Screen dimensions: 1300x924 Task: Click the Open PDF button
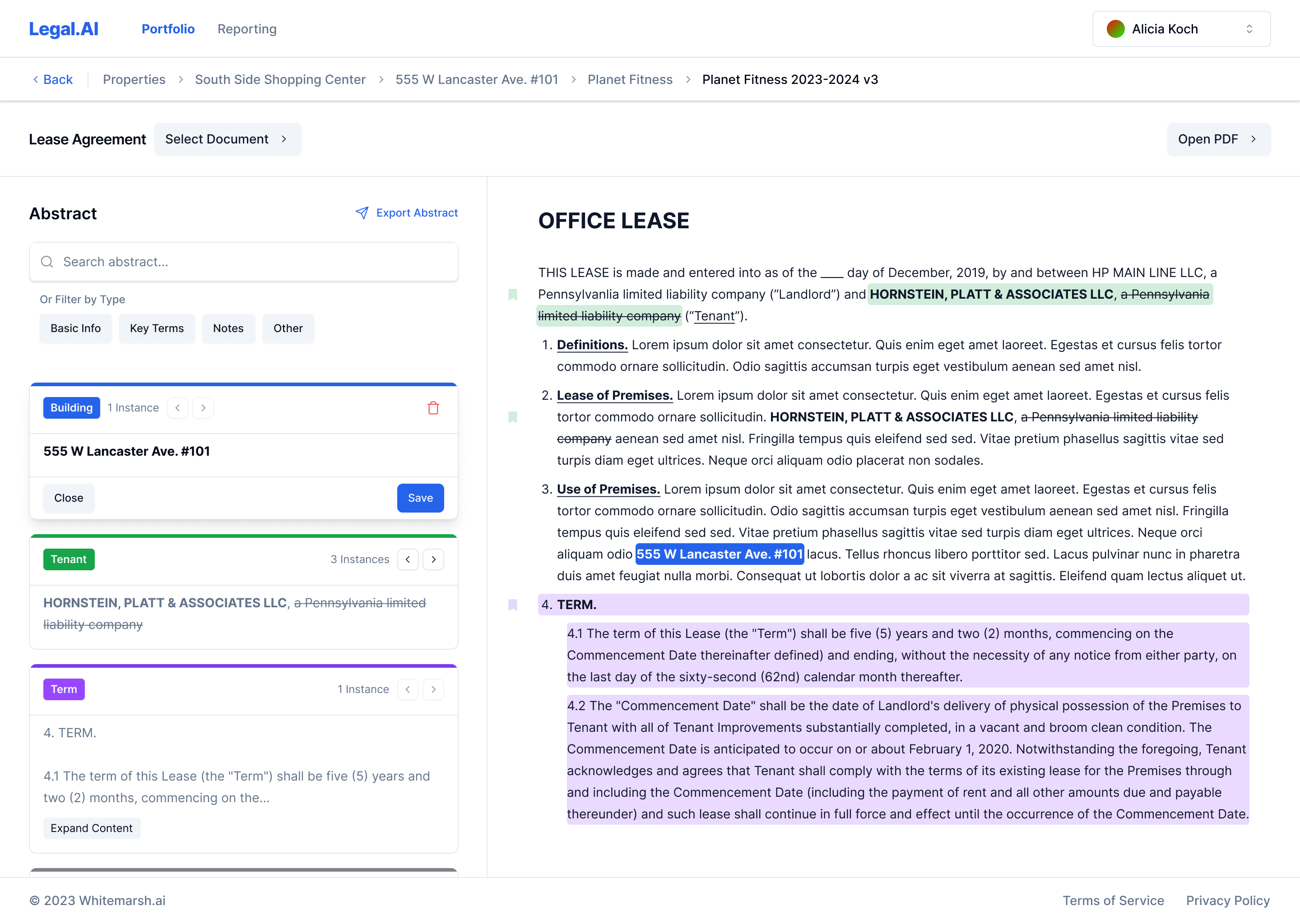tap(1218, 139)
